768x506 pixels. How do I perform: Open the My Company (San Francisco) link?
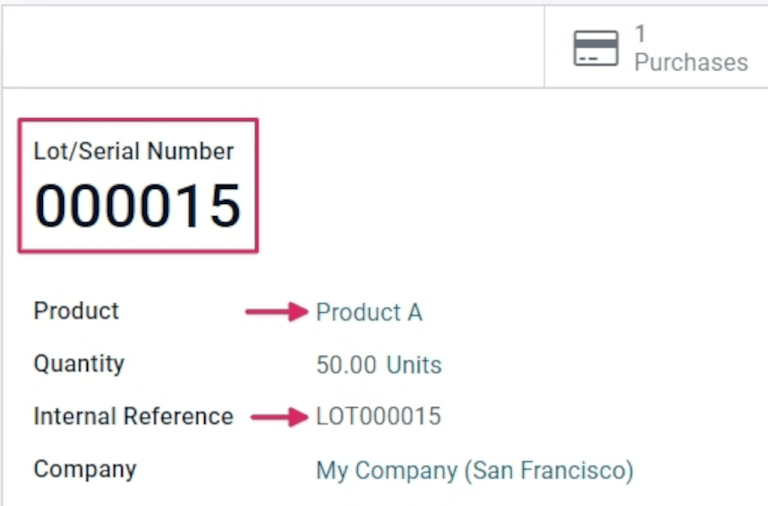pos(474,470)
